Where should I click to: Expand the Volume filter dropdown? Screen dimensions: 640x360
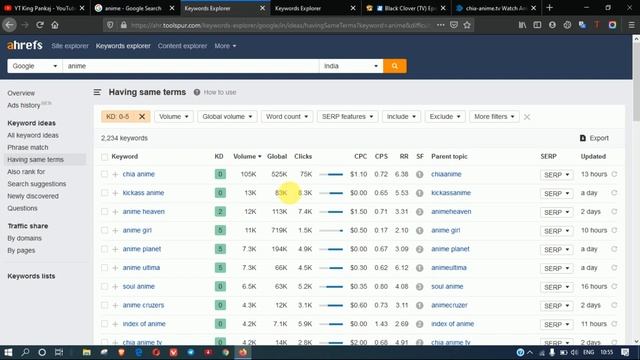click(174, 117)
